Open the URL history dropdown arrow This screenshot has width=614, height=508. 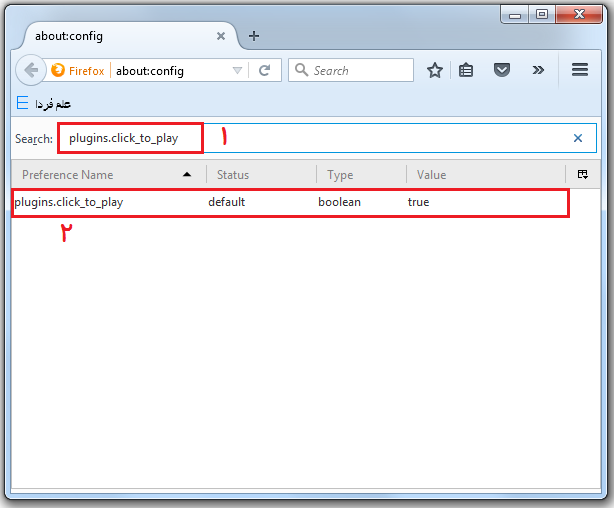pos(237,71)
